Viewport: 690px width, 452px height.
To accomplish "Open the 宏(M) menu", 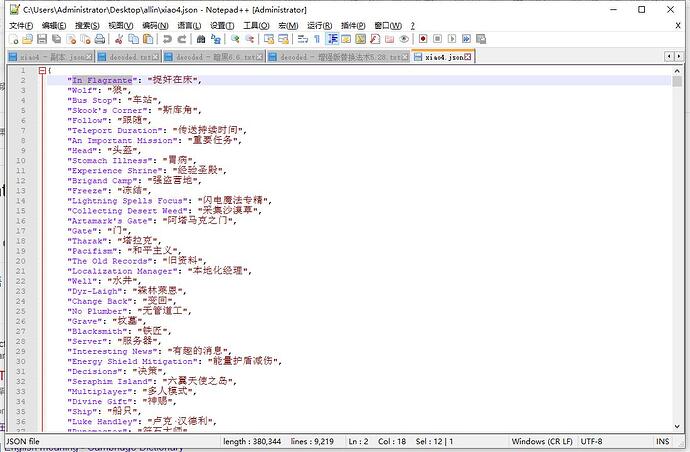I will (288, 26).
